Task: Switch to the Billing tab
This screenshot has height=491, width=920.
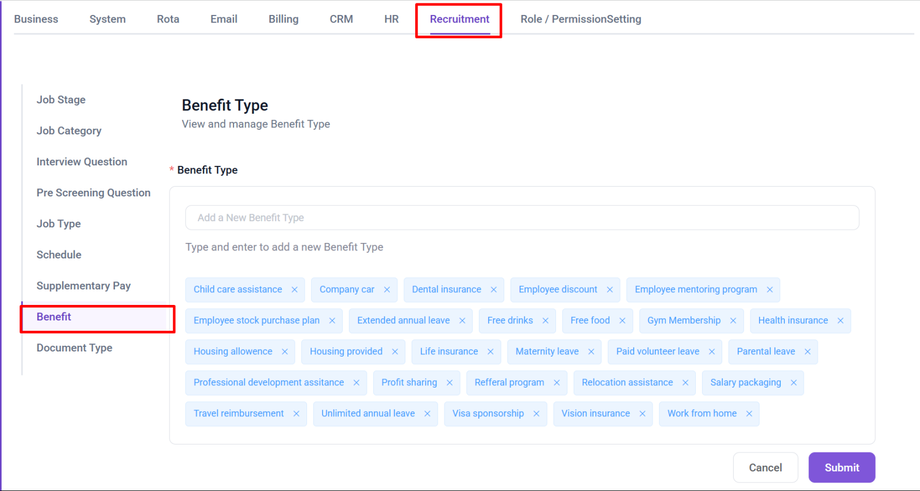Action: click(x=283, y=19)
